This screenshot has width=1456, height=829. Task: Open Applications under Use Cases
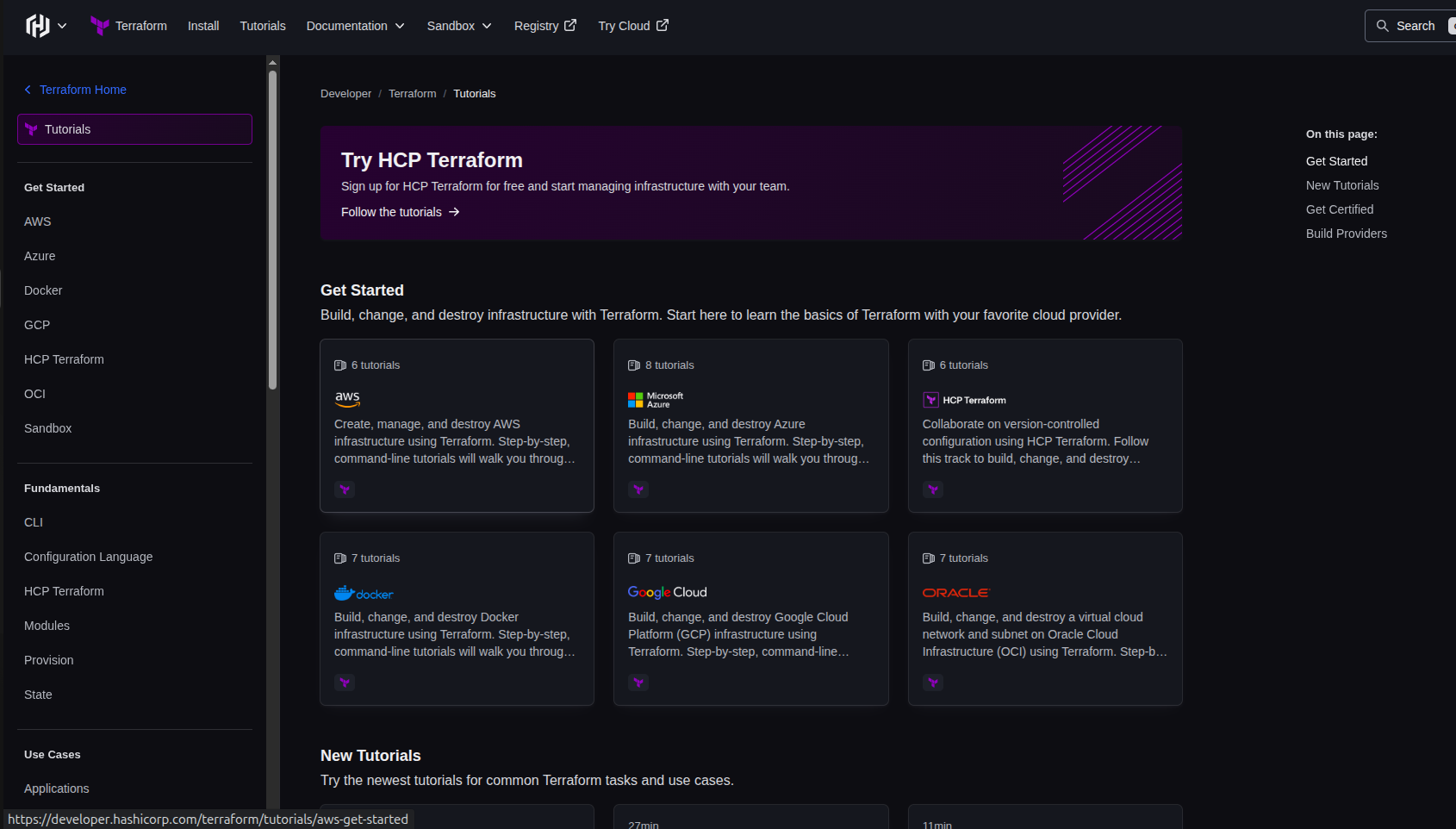pos(56,788)
